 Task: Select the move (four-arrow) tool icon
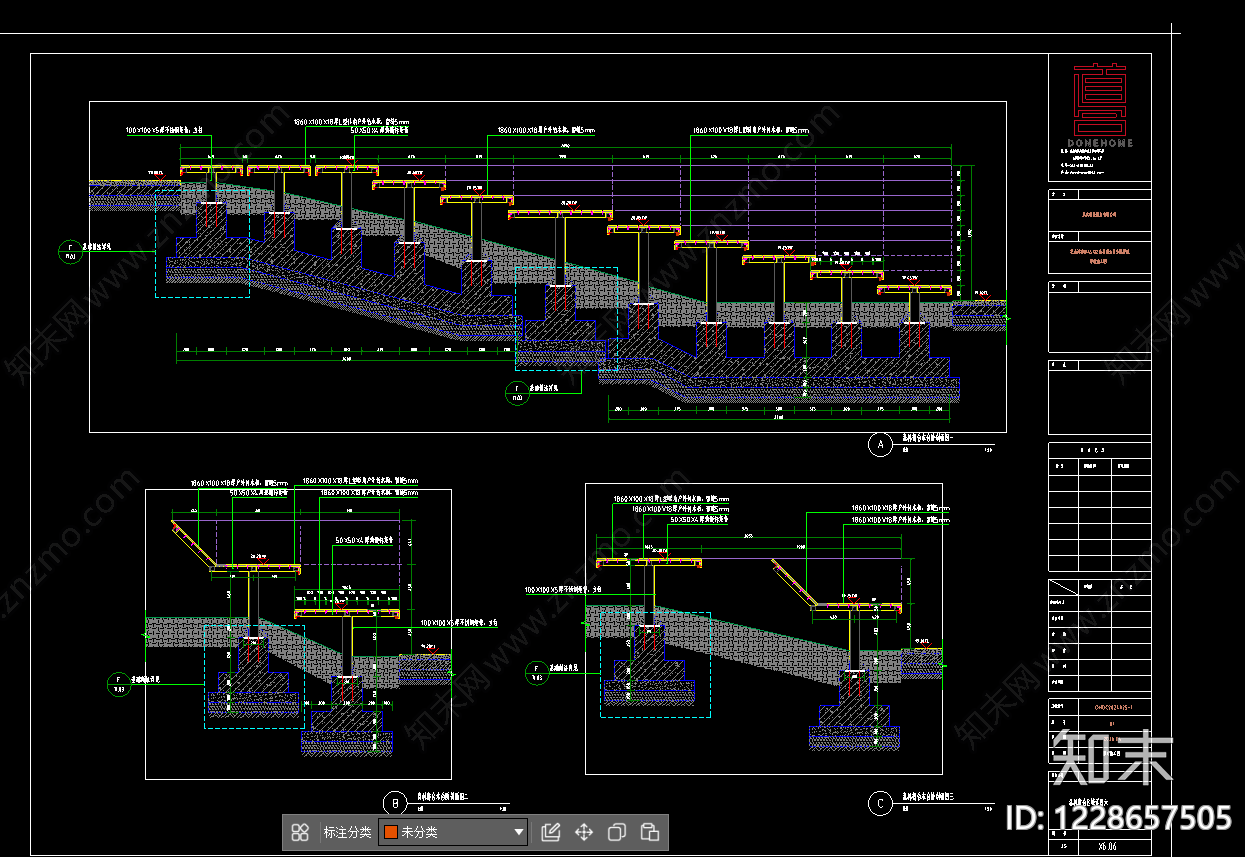coord(584,832)
